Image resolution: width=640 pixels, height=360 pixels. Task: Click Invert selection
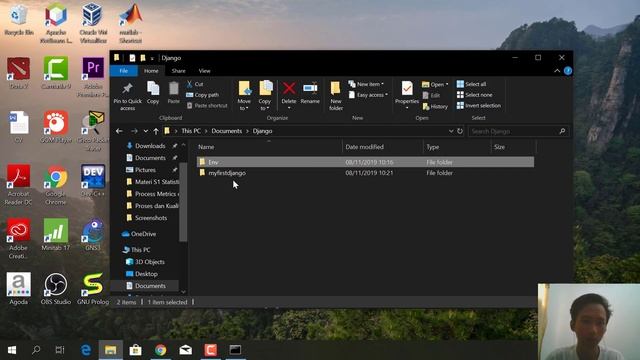point(478,105)
